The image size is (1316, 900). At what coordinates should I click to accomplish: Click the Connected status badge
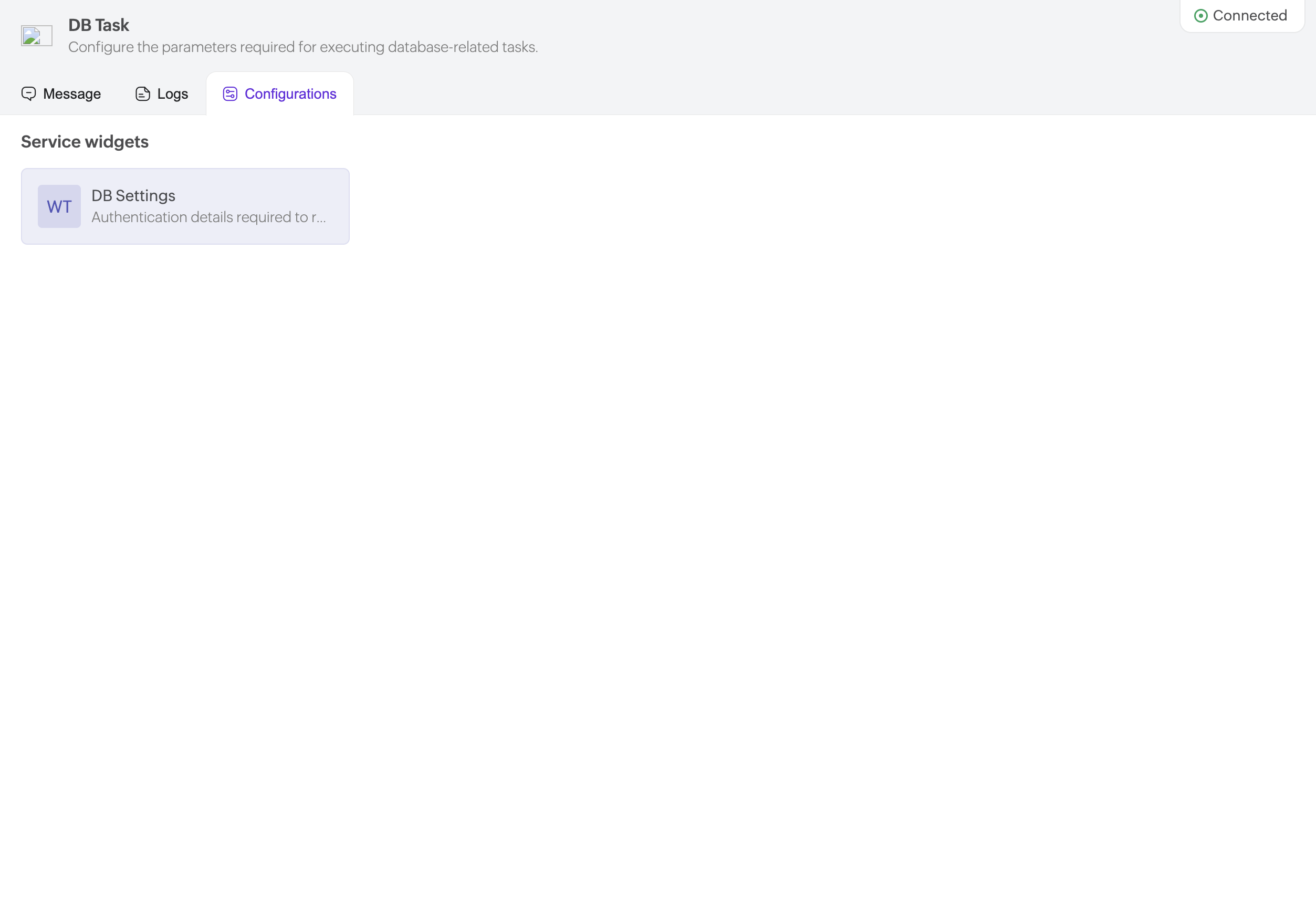coord(1242,16)
